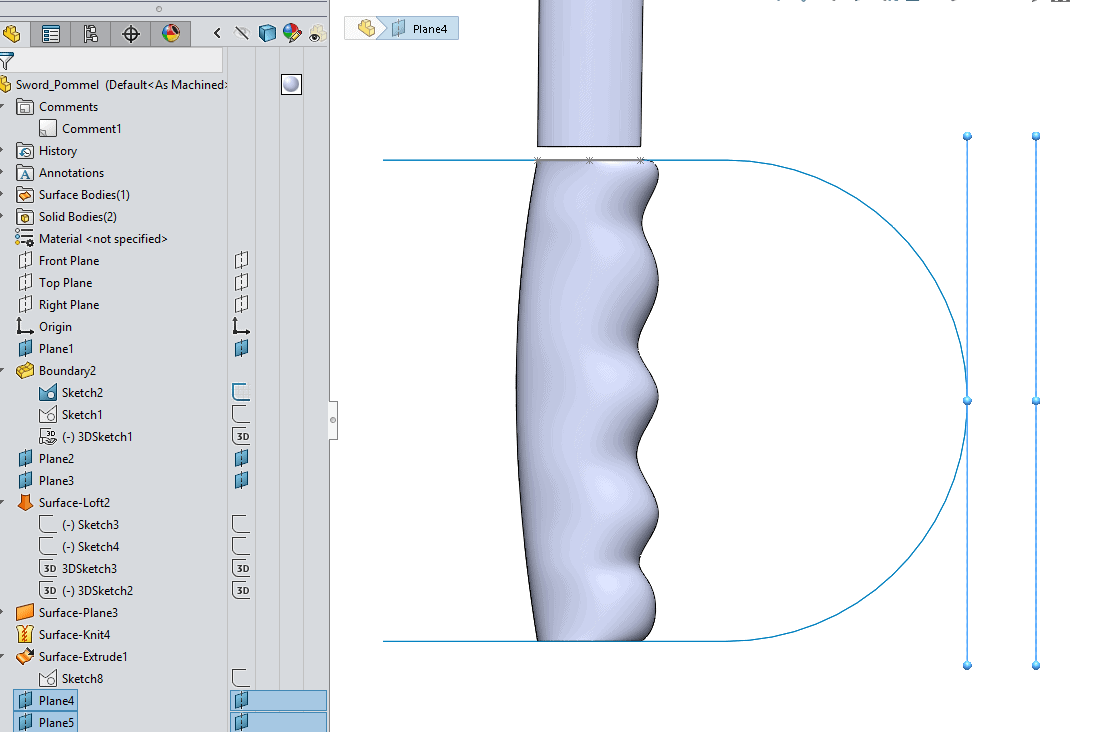
Task: Click the panel splitter collapse handle
Action: click(334, 420)
